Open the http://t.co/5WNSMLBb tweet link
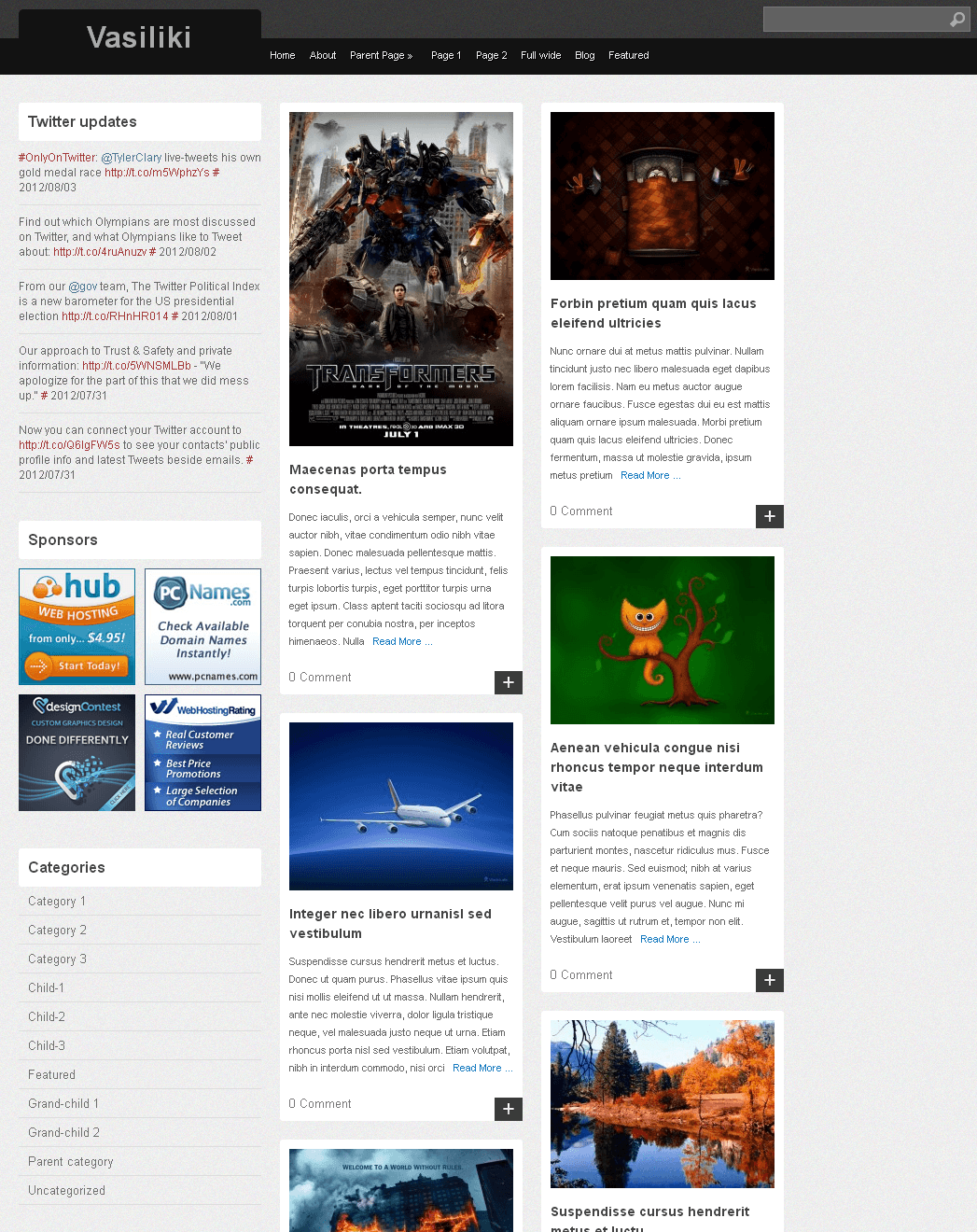Image resolution: width=977 pixels, height=1232 pixels. click(136, 366)
